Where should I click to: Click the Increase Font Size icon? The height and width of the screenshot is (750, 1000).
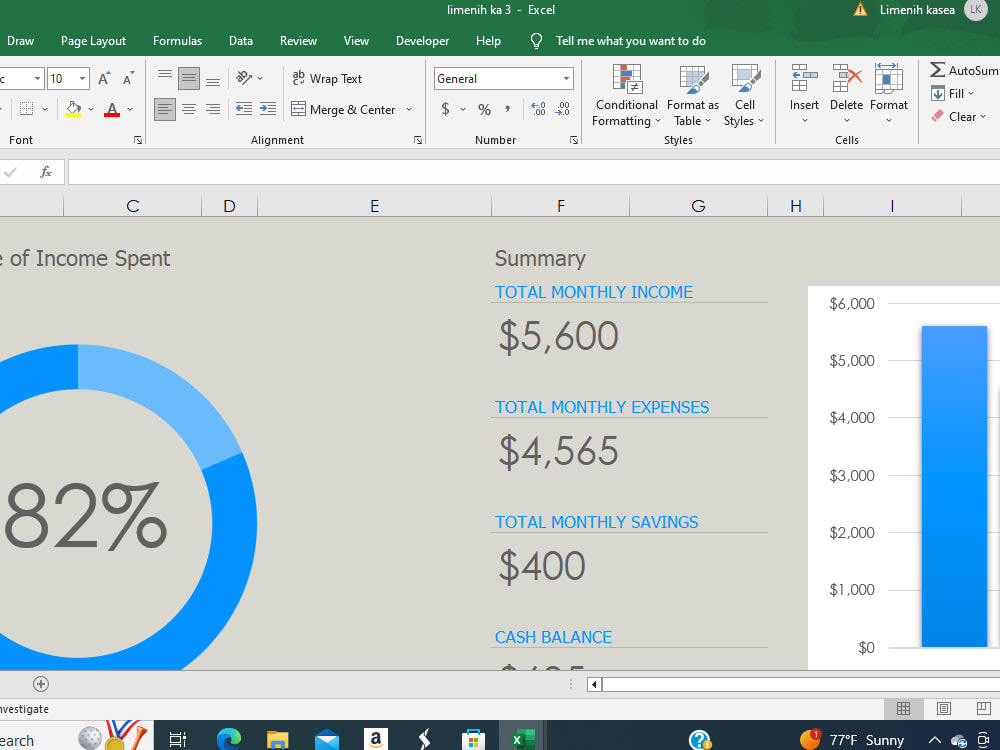[104, 78]
